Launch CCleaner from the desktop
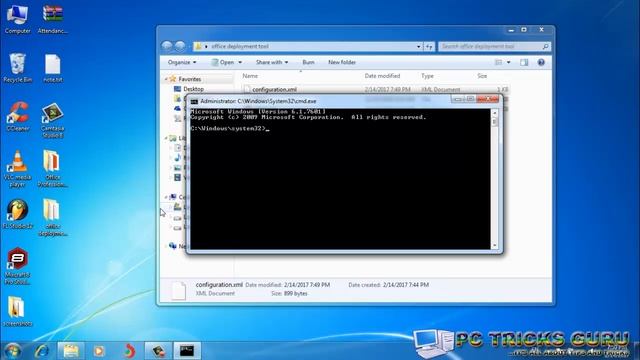The width and height of the screenshot is (640, 360). click(x=17, y=117)
